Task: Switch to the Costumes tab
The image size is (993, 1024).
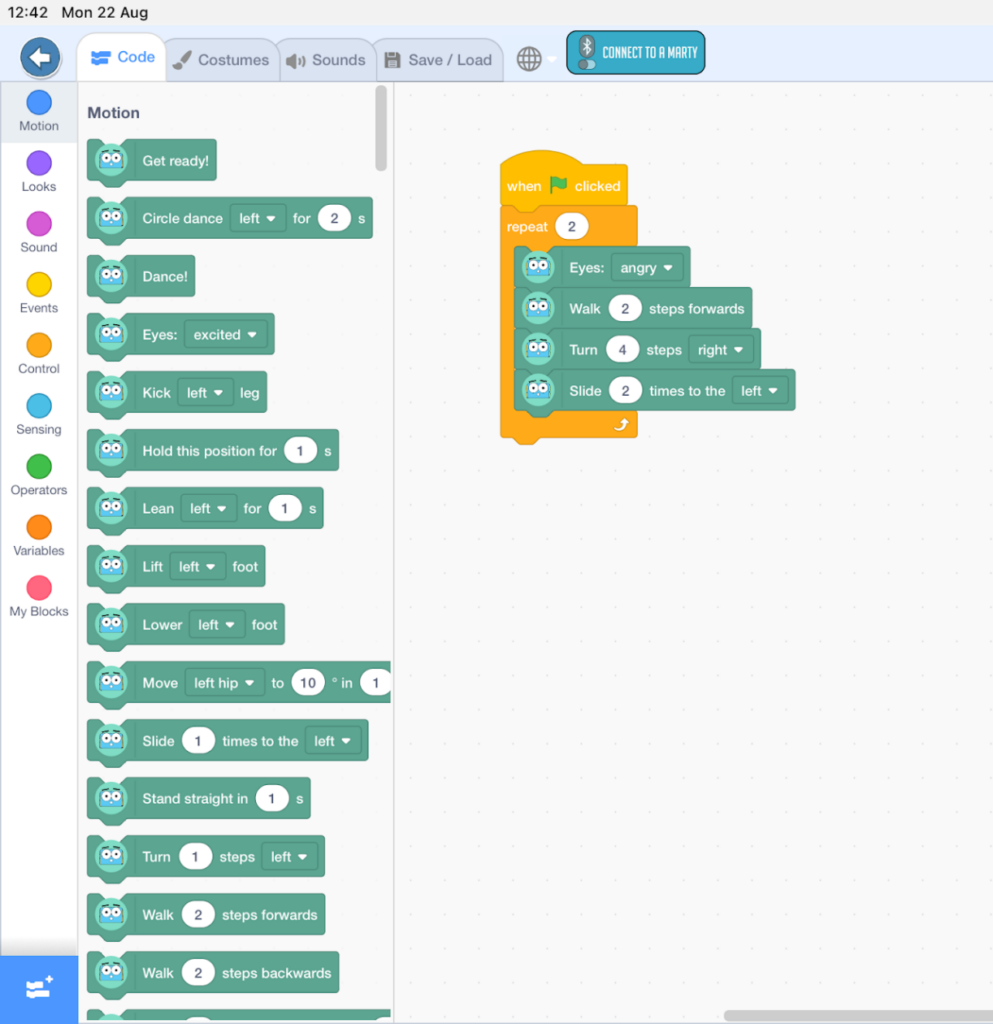Action: (x=220, y=60)
